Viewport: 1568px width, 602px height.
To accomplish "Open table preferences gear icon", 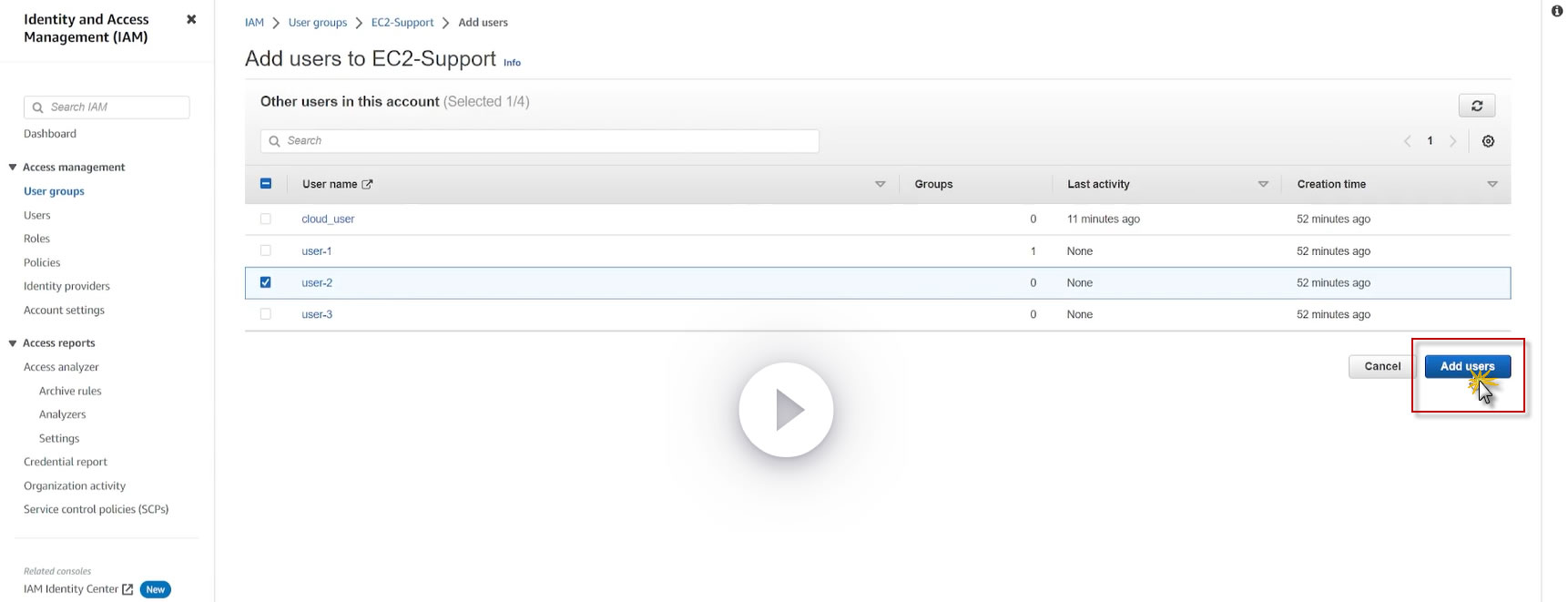I will click(x=1488, y=141).
